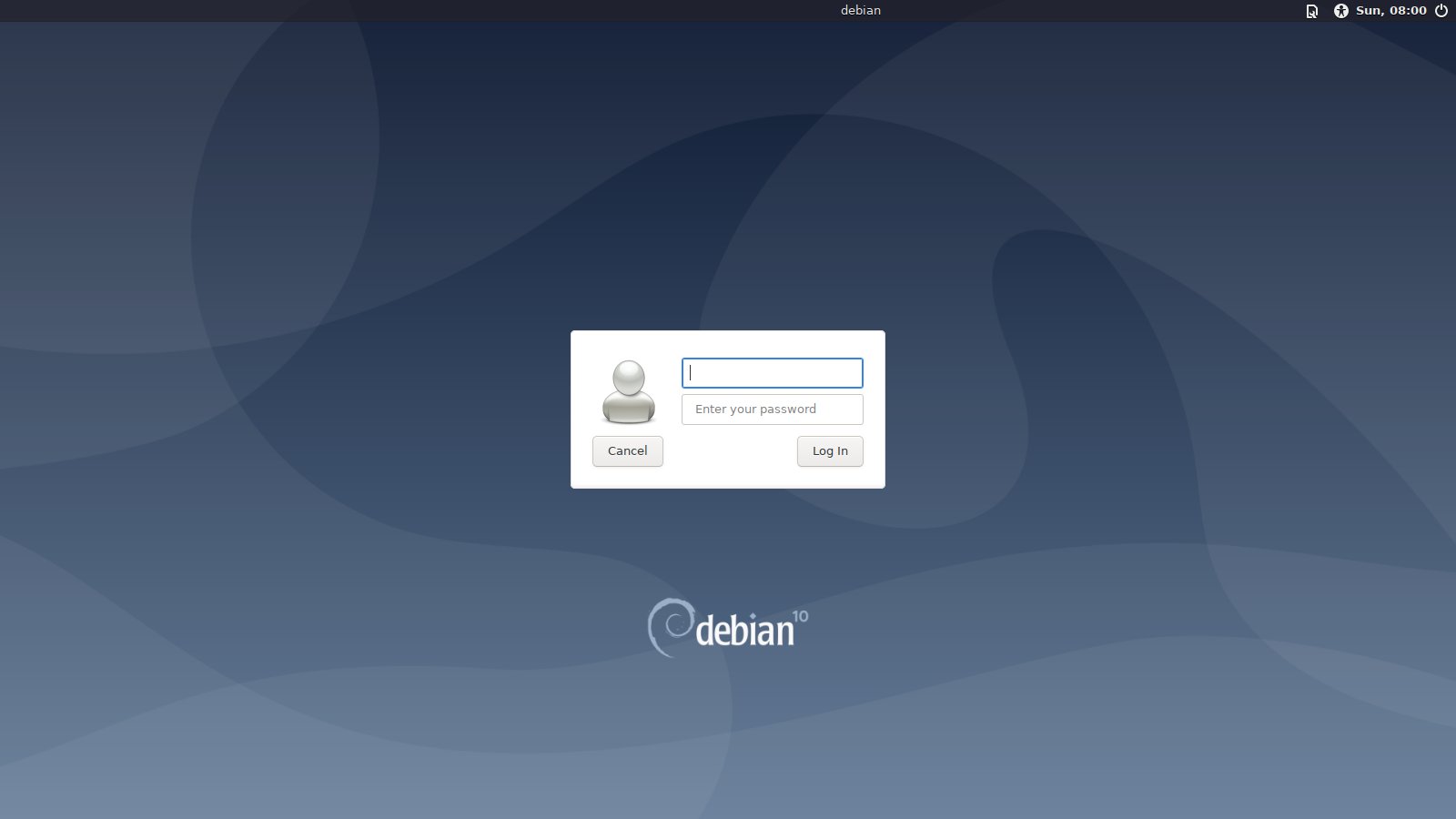Click the "debian" hostname in top panel
This screenshot has width=1456, height=819.
tap(860, 11)
